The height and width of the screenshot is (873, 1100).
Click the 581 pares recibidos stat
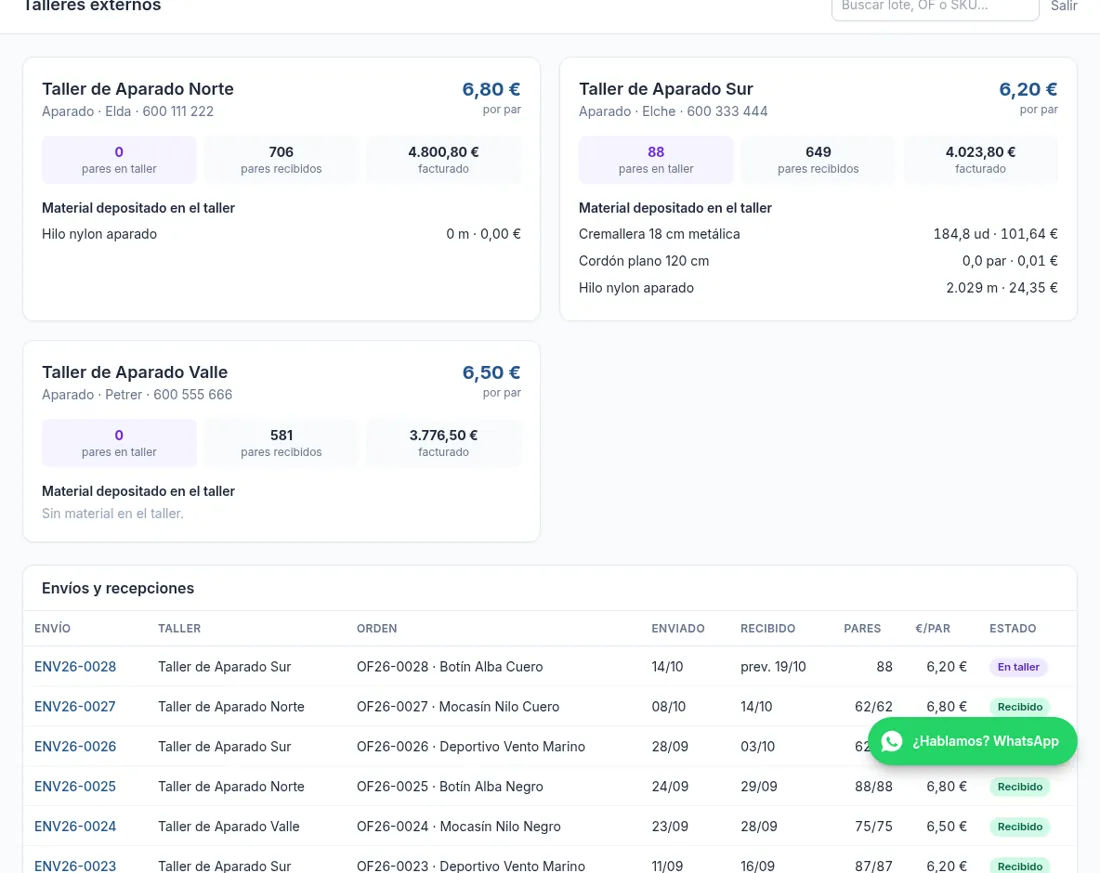tap(281, 443)
